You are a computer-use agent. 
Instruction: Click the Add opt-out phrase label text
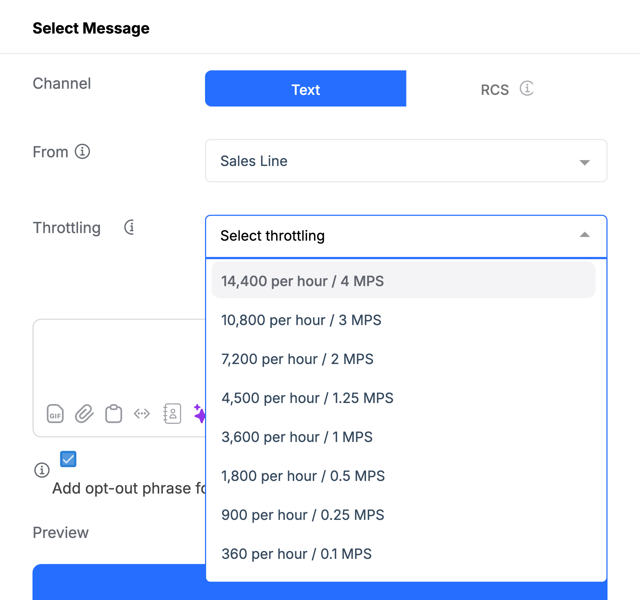(129, 488)
